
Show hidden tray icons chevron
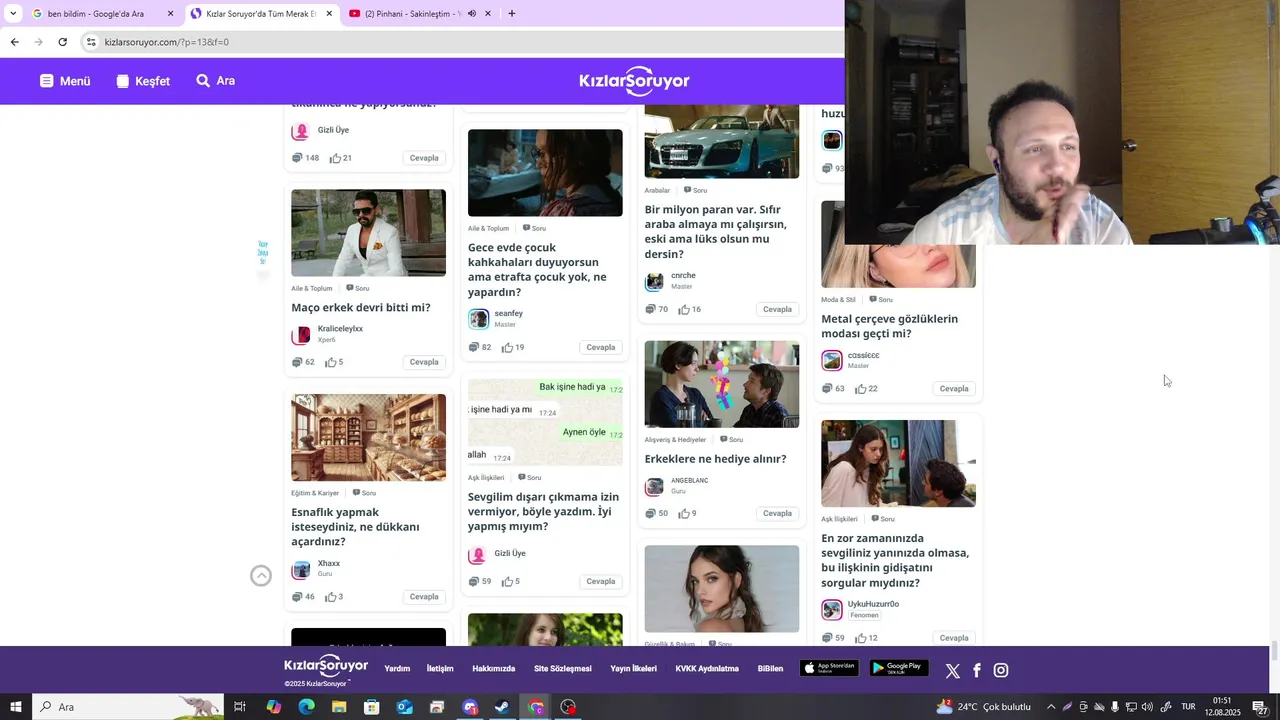[1050, 707]
